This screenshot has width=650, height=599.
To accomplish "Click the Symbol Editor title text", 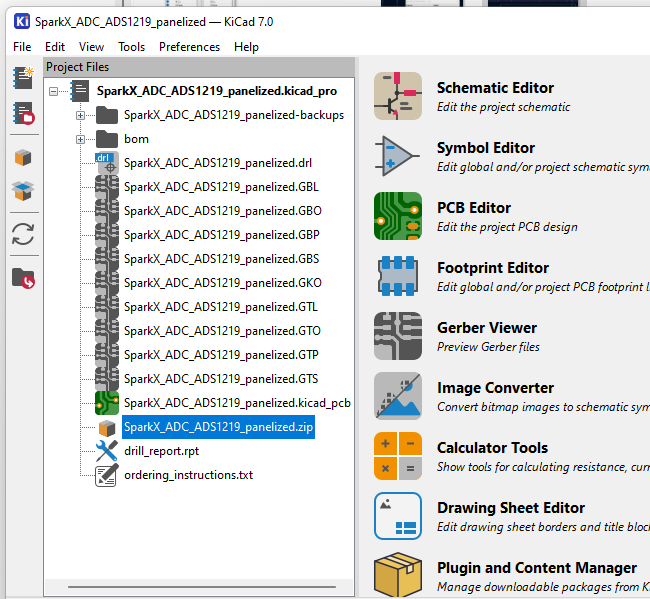I will [486, 148].
